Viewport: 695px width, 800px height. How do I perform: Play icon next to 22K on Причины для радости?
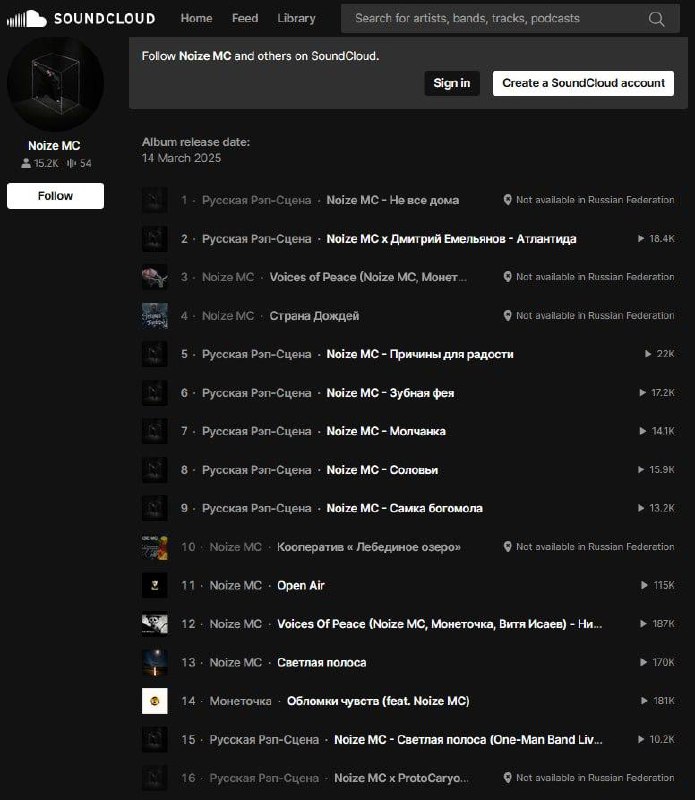pyautogui.click(x=648, y=354)
